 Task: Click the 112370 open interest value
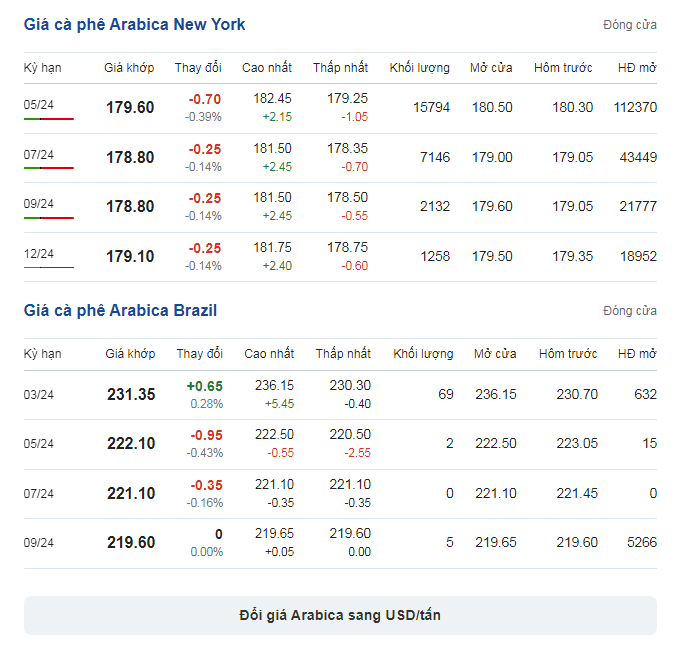tap(635, 107)
